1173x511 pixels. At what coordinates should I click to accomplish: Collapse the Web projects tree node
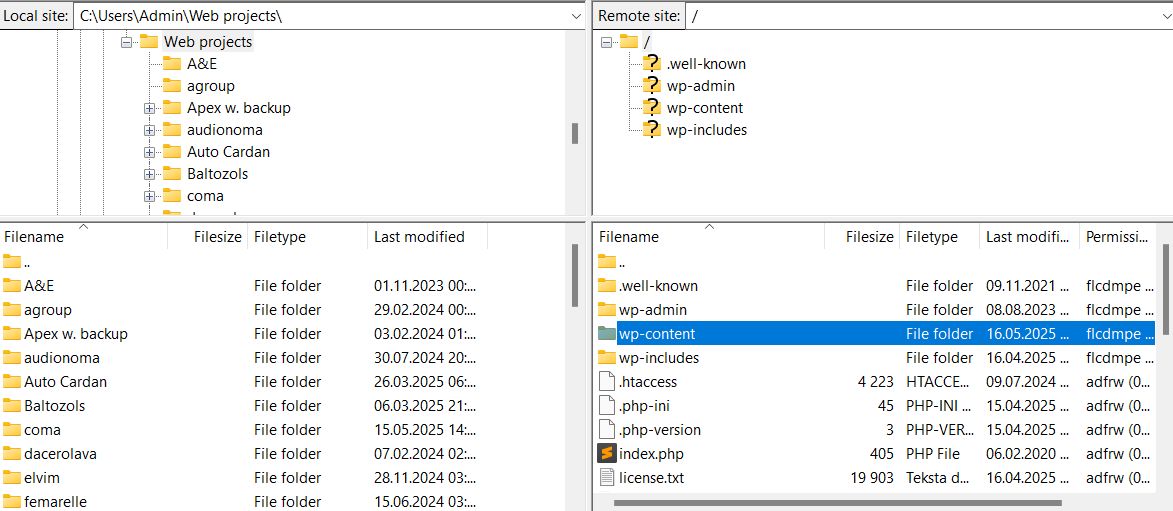pos(126,42)
